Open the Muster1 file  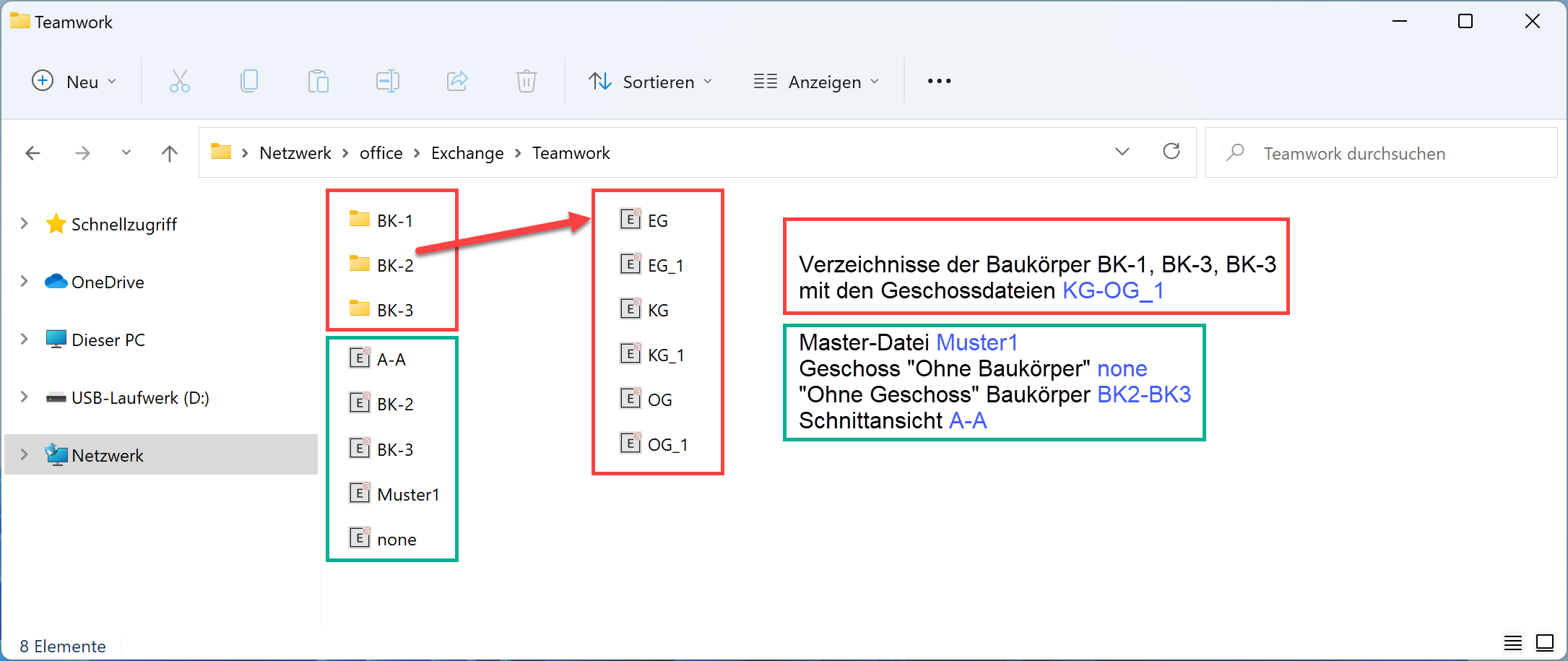[408, 494]
